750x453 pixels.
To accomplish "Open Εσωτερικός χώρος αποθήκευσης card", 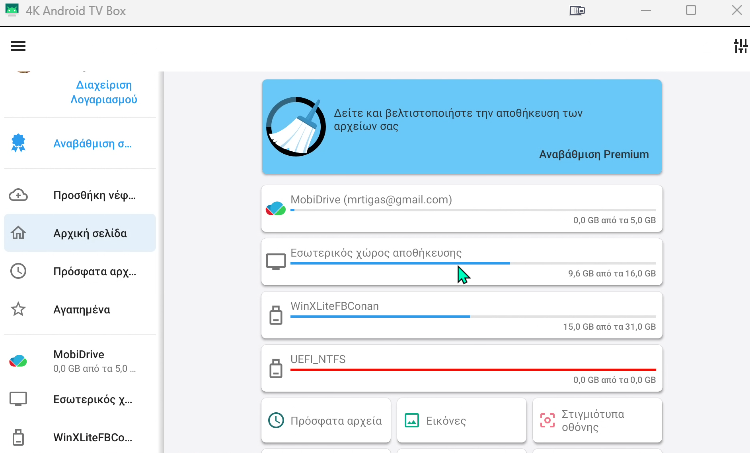I will 462,262.
